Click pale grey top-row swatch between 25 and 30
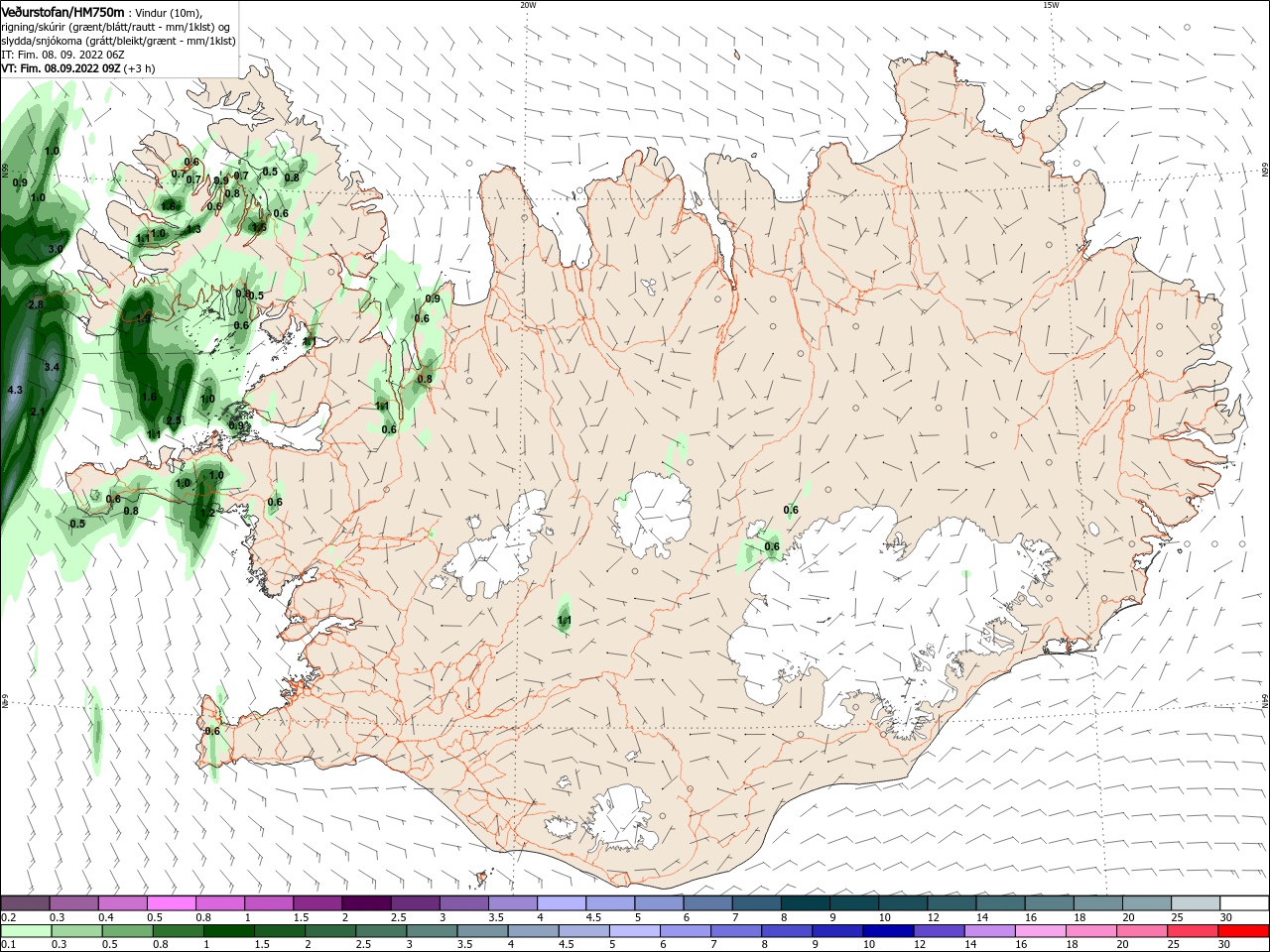The width and height of the screenshot is (1270, 952). (1198, 903)
